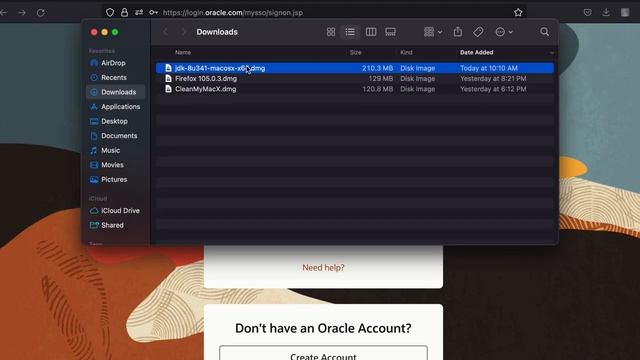Click the CleanMyMacX dmg file icon
Viewport: 640px width, 360px height.
[168, 89]
